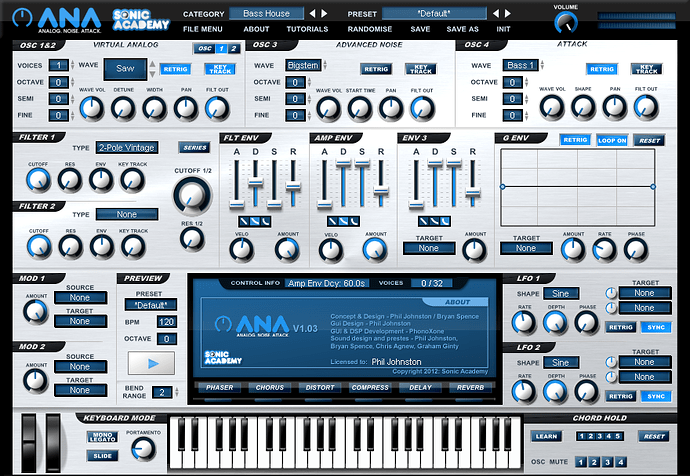Click MOD 1 Amount knob
This screenshot has width=690, height=476.
pos(36,312)
